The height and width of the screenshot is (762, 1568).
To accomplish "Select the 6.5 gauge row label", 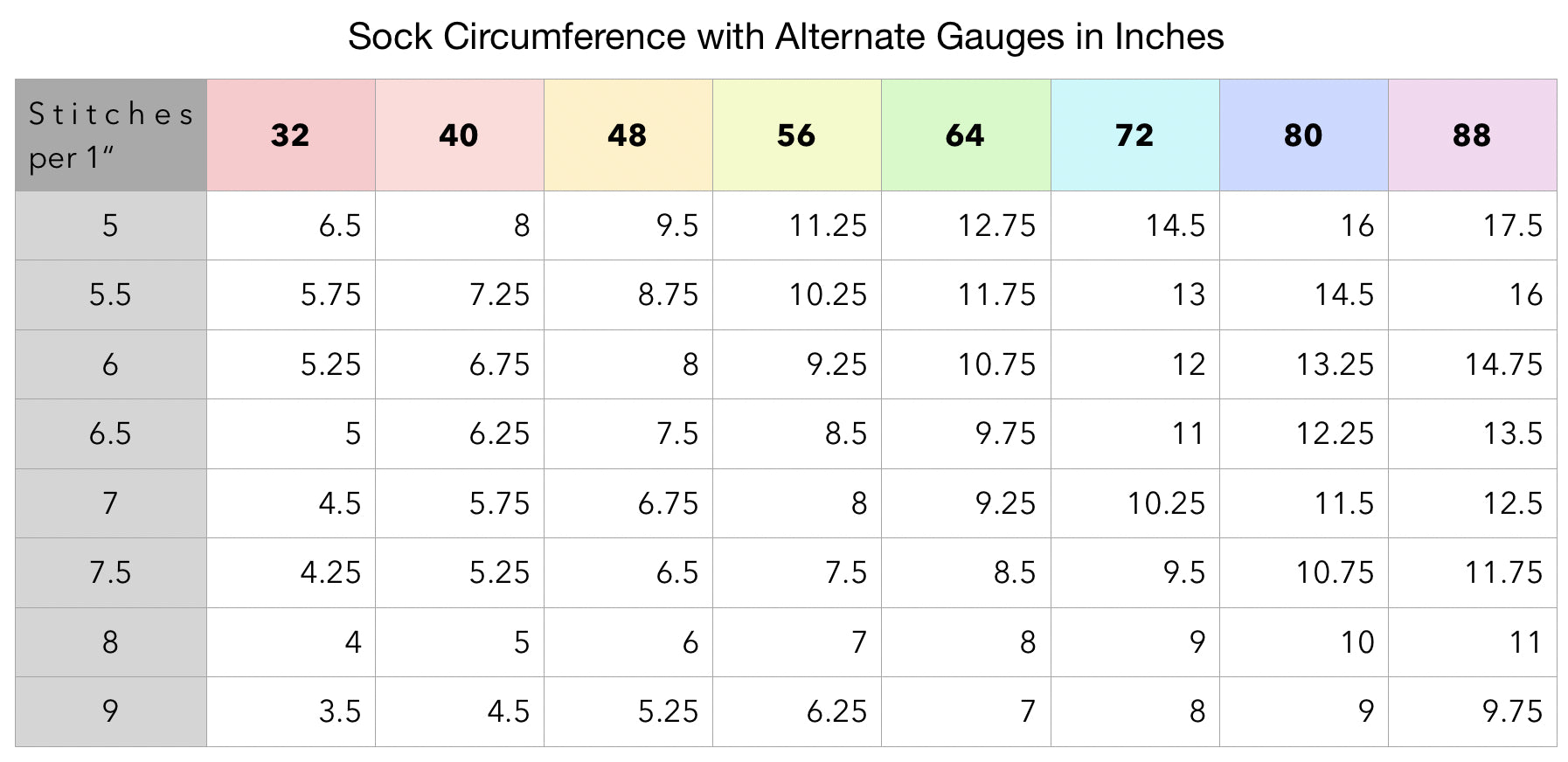I will (x=110, y=433).
